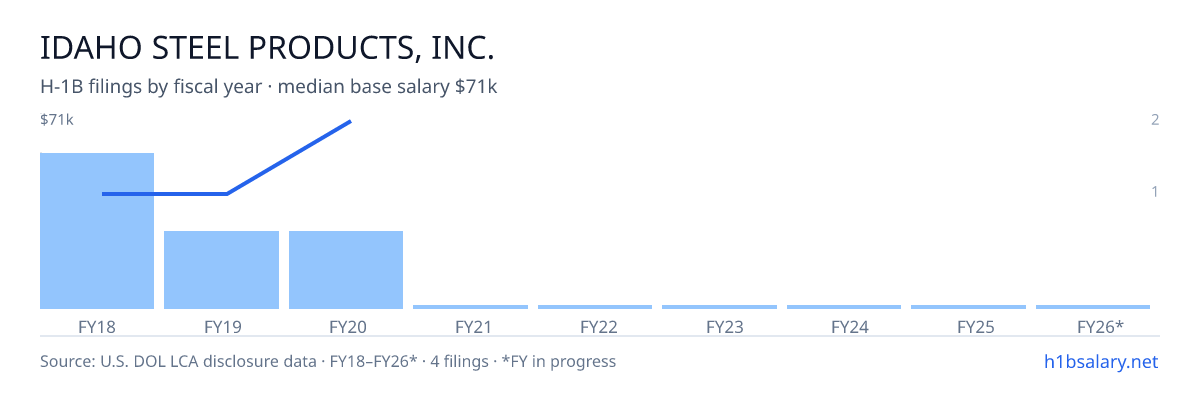Select the FY20 filings bar

[x=346, y=270]
